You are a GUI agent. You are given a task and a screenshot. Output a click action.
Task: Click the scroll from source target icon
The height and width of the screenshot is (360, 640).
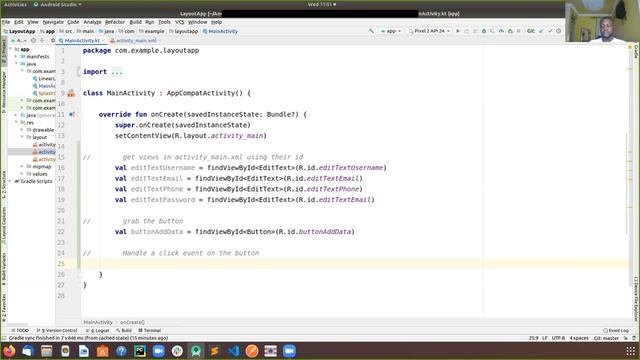point(33,41)
